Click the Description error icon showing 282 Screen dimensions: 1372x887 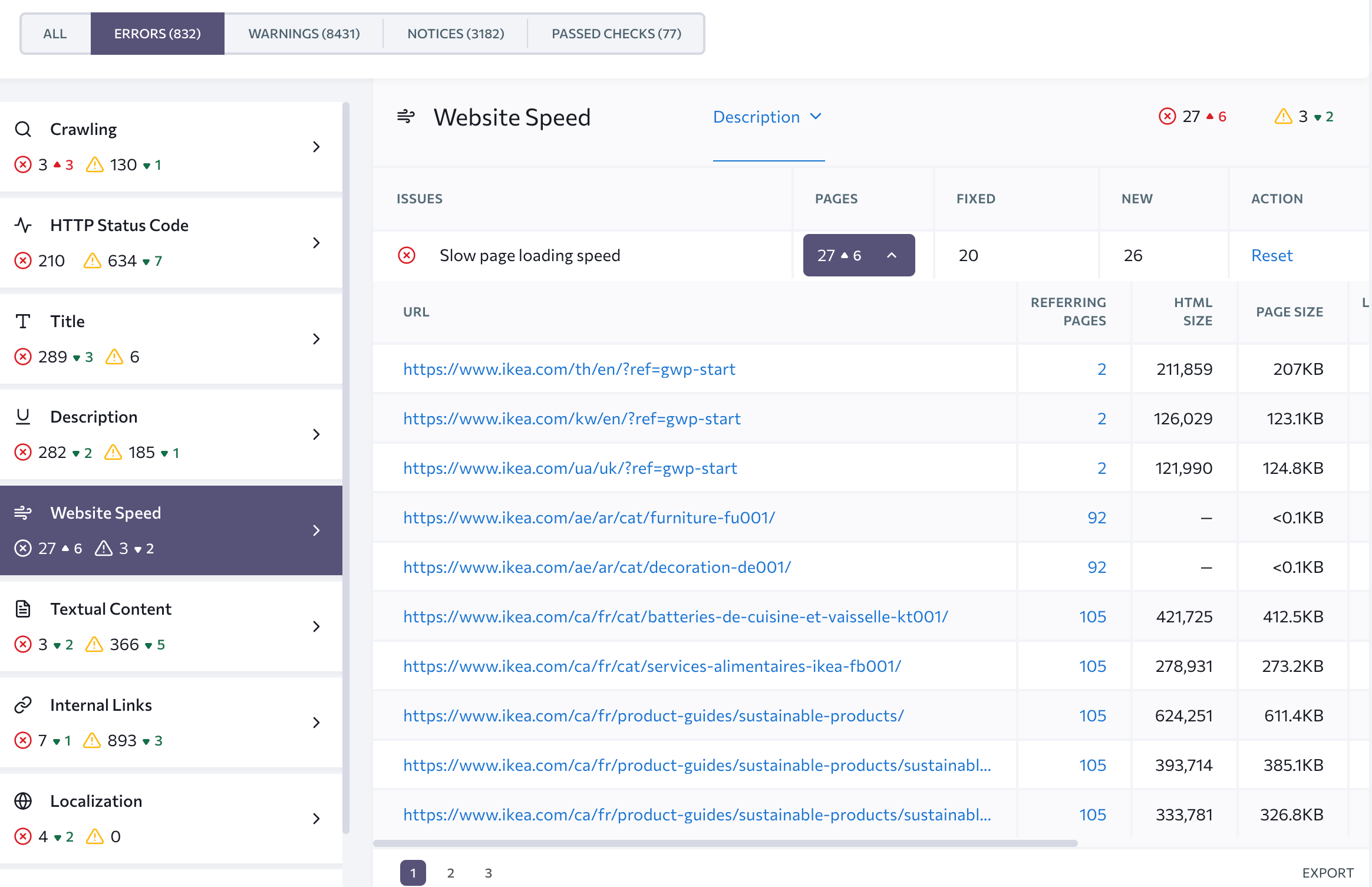pyautogui.click(x=23, y=452)
